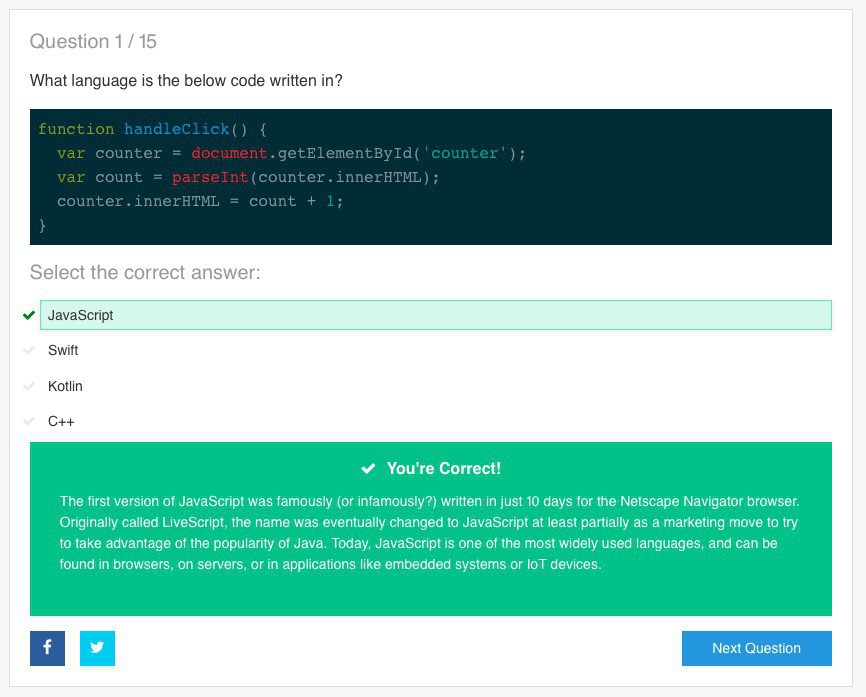Click the checkmark next to C++

point(29,422)
